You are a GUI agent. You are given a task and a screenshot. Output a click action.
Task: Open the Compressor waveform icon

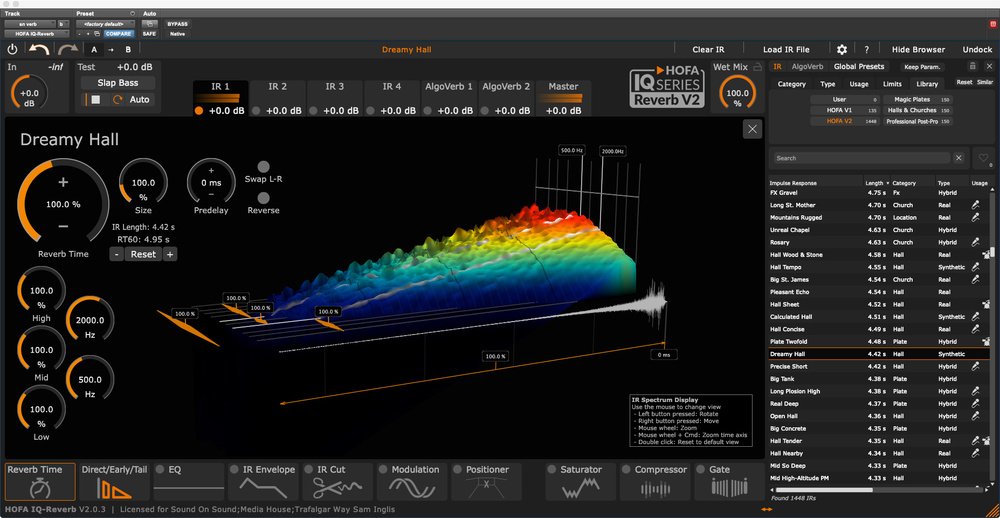tap(655, 489)
